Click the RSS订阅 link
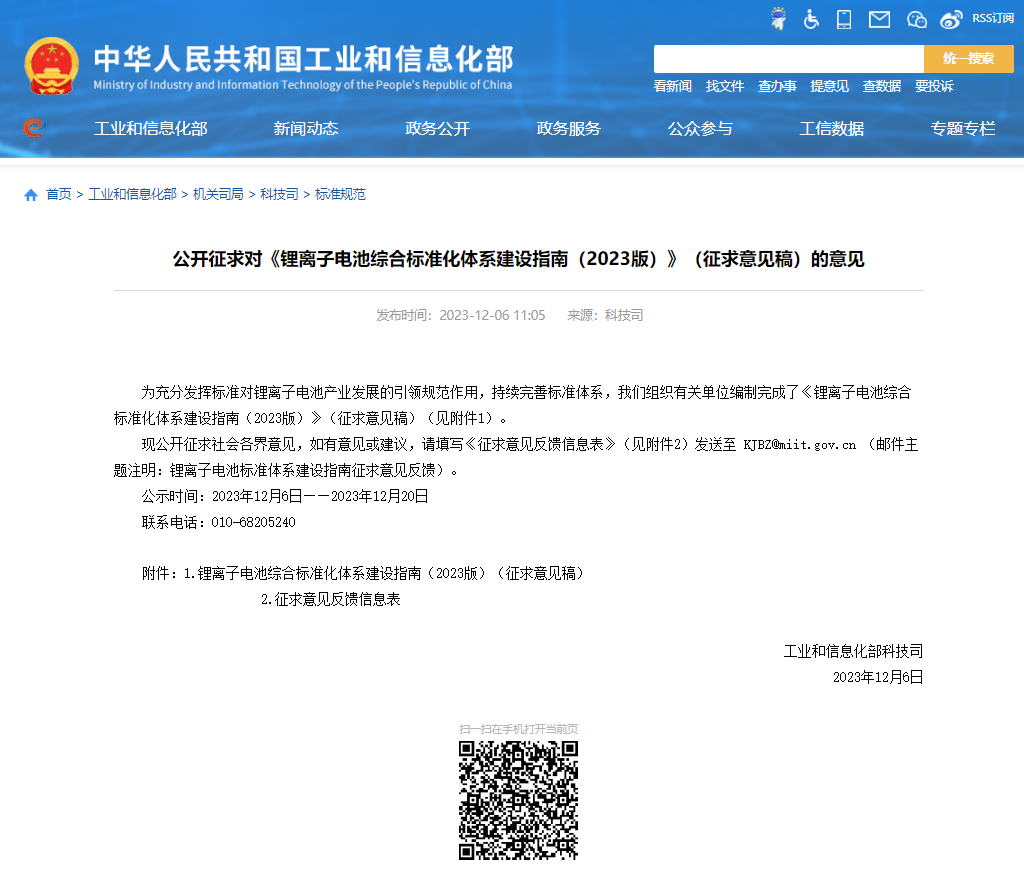 (993, 18)
